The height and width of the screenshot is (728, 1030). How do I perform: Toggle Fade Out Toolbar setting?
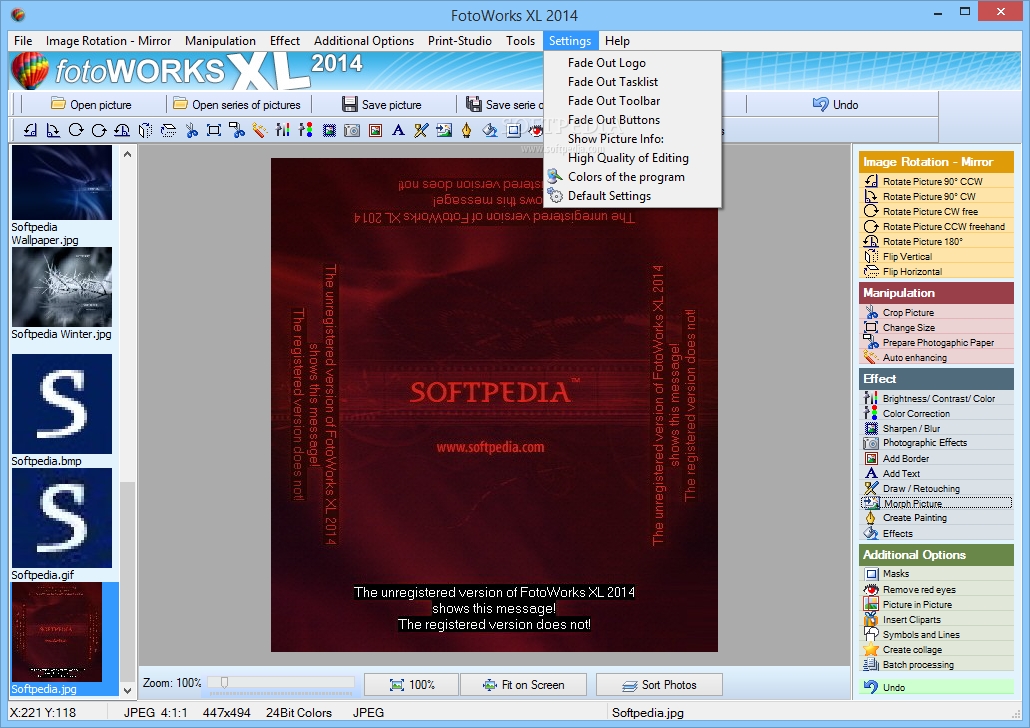[x=633, y=101]
